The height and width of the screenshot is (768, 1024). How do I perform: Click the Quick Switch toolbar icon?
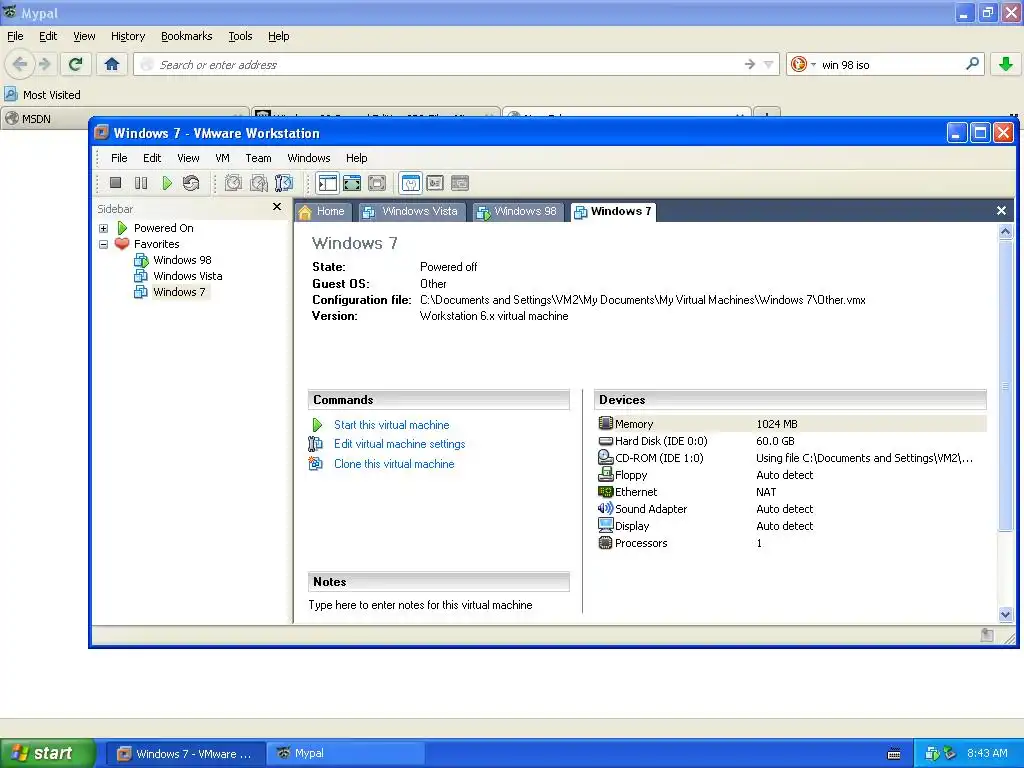(377, 184)
